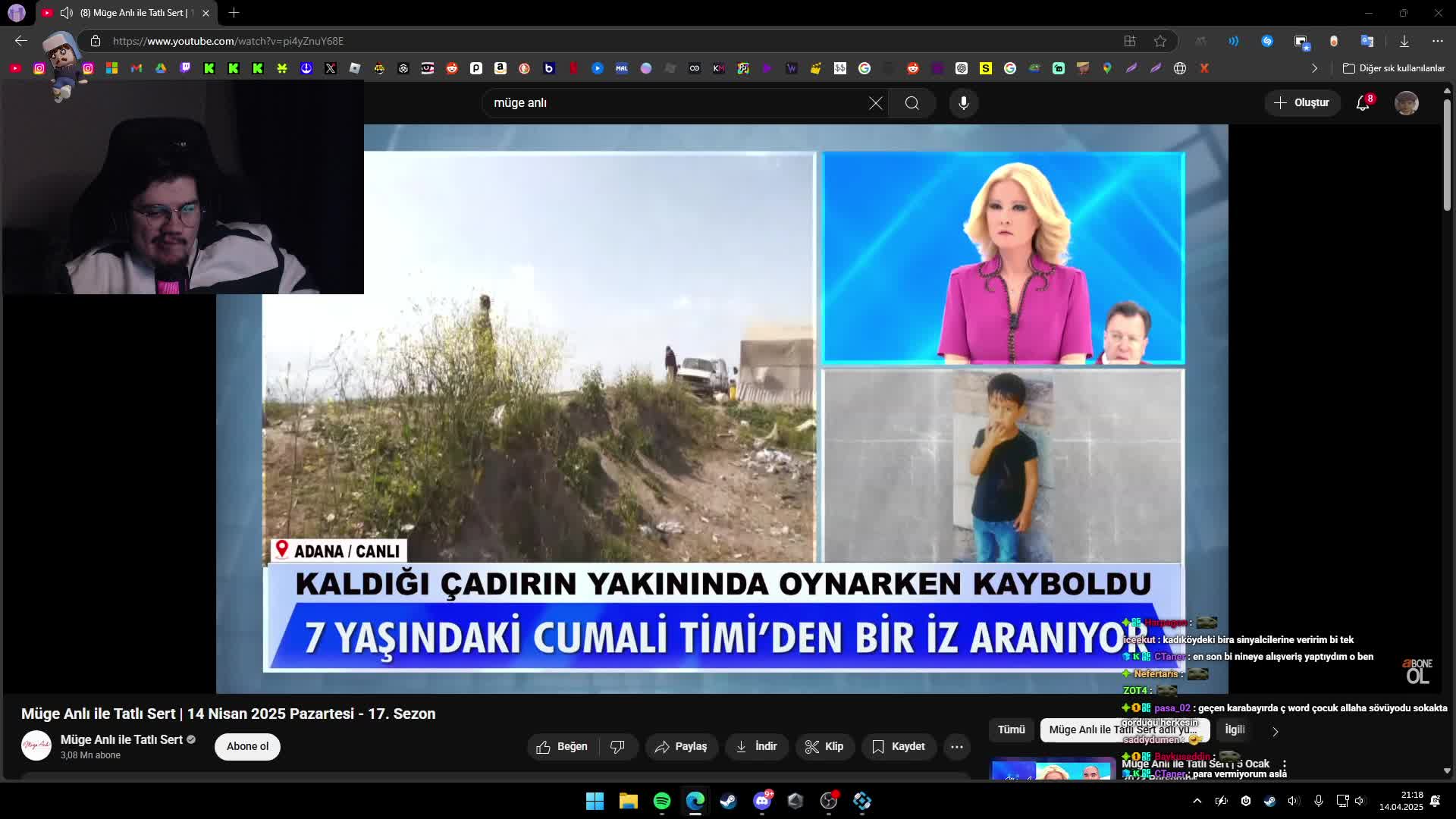Open the YouTube account avatar menu

1407,103
